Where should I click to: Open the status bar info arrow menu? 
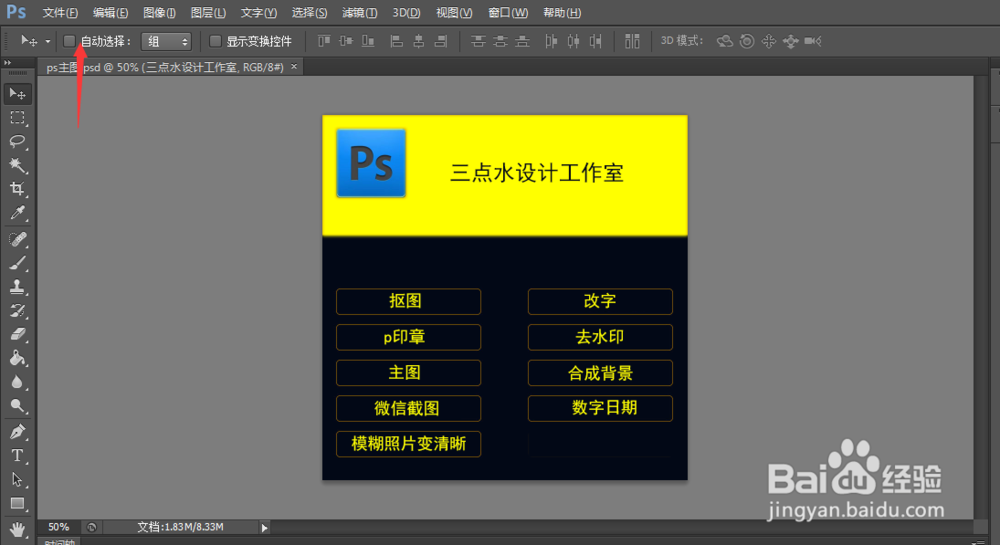coord(264,528)
